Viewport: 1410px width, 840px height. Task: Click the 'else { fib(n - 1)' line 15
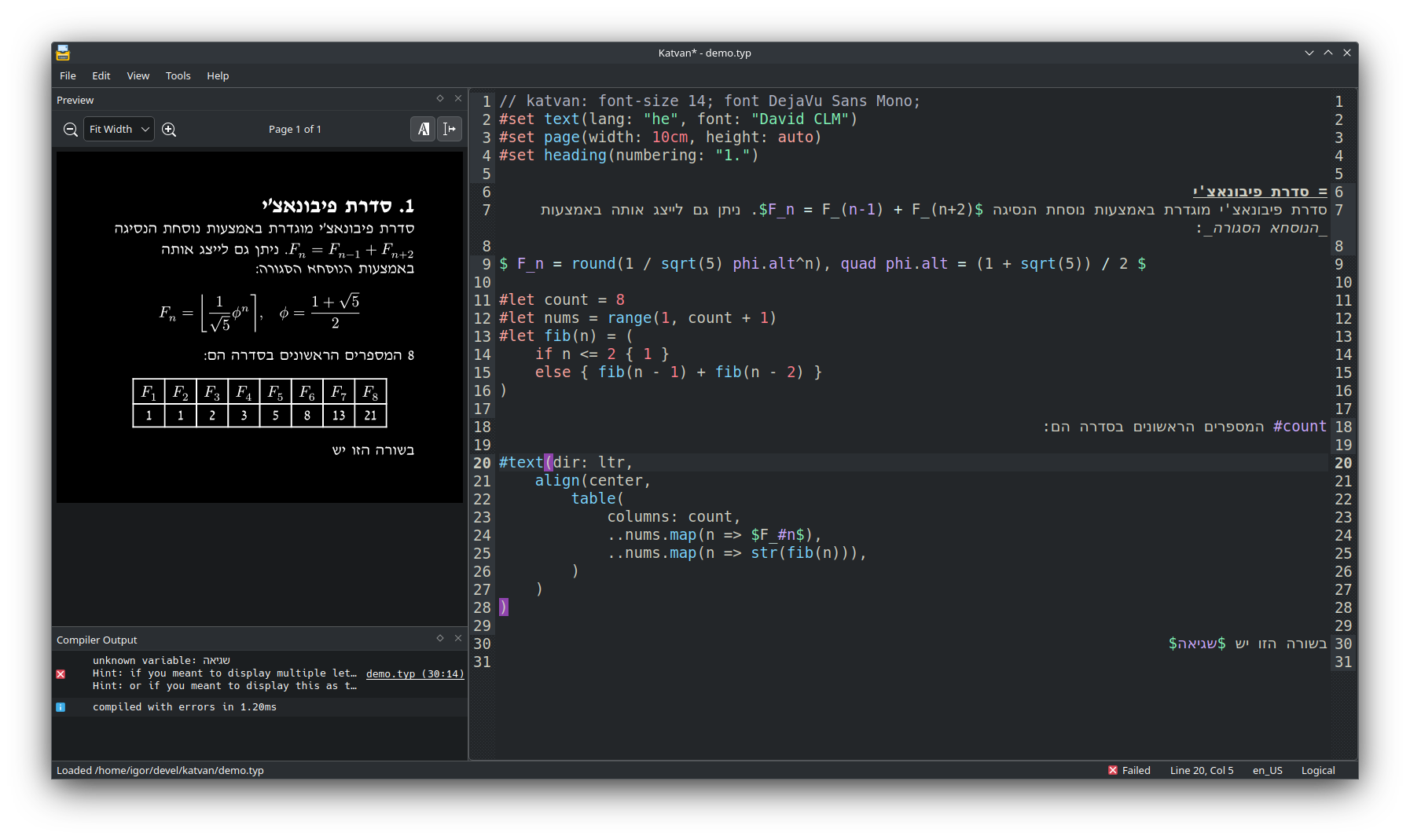pos(678,372)
